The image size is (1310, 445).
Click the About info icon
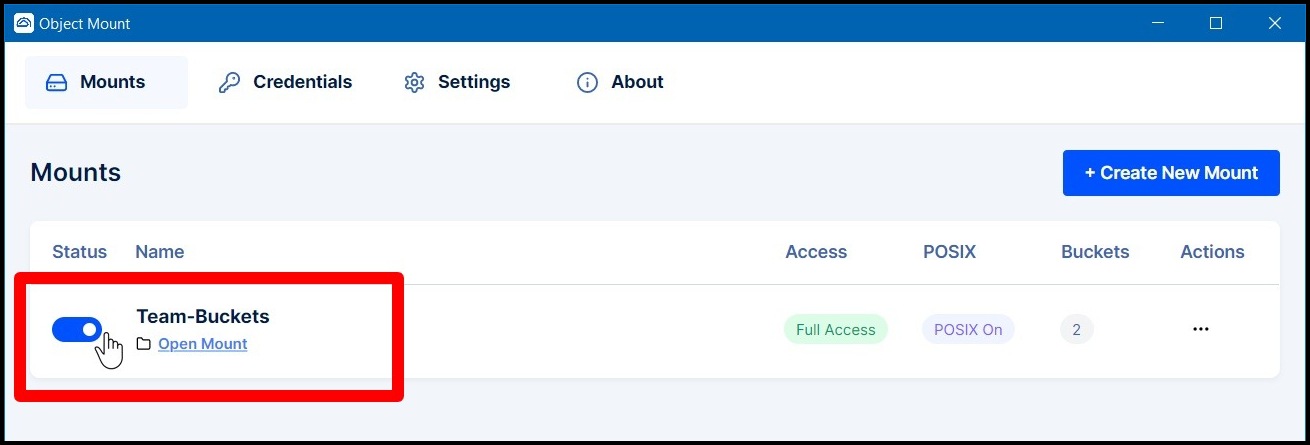coord(587,83)
